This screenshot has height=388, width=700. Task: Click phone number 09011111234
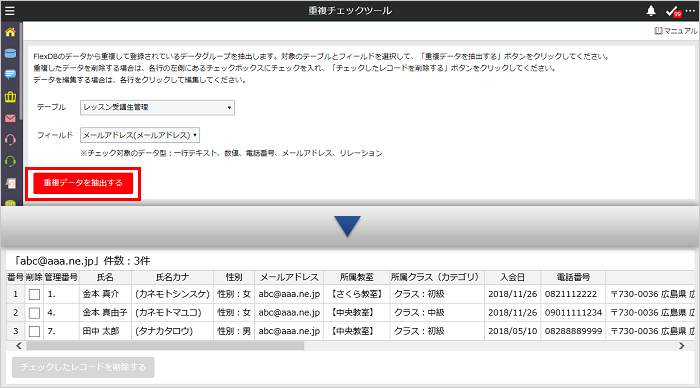[573, 313]
